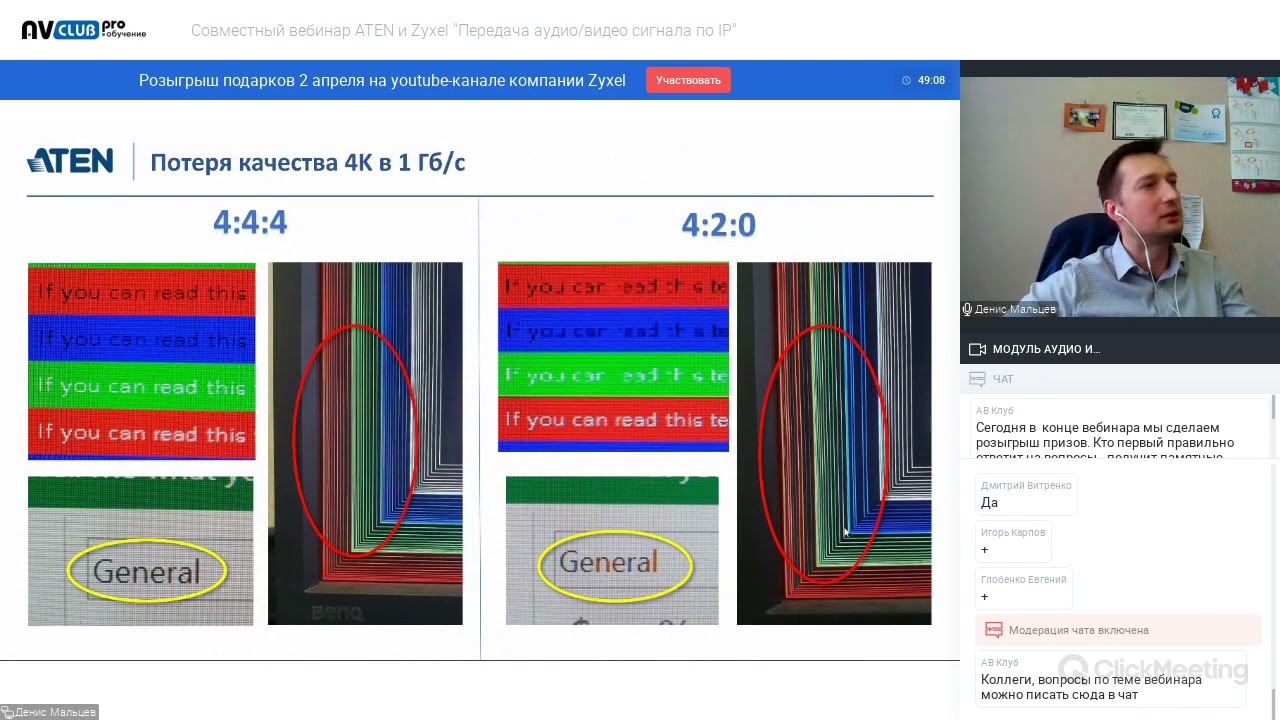Click the clock icon beside 49:08
This screenshot has height=720, width=1280.
907,80
